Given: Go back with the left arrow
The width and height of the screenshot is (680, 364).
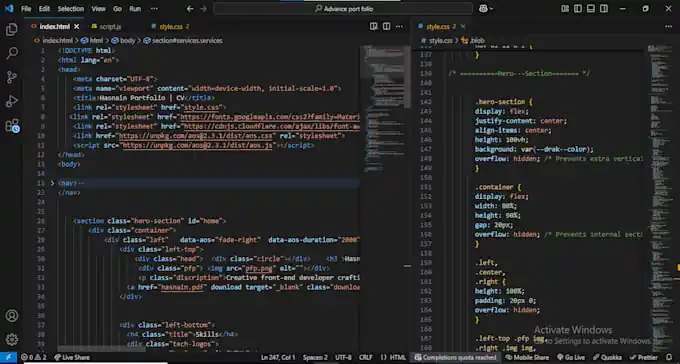Looking at the screenshot, I should [190, 9].
